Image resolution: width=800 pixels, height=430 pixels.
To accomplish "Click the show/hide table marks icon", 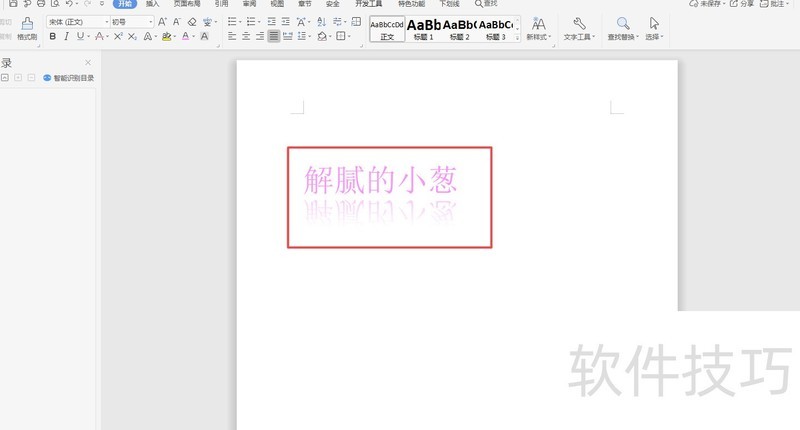I will [x=356, y=21].
